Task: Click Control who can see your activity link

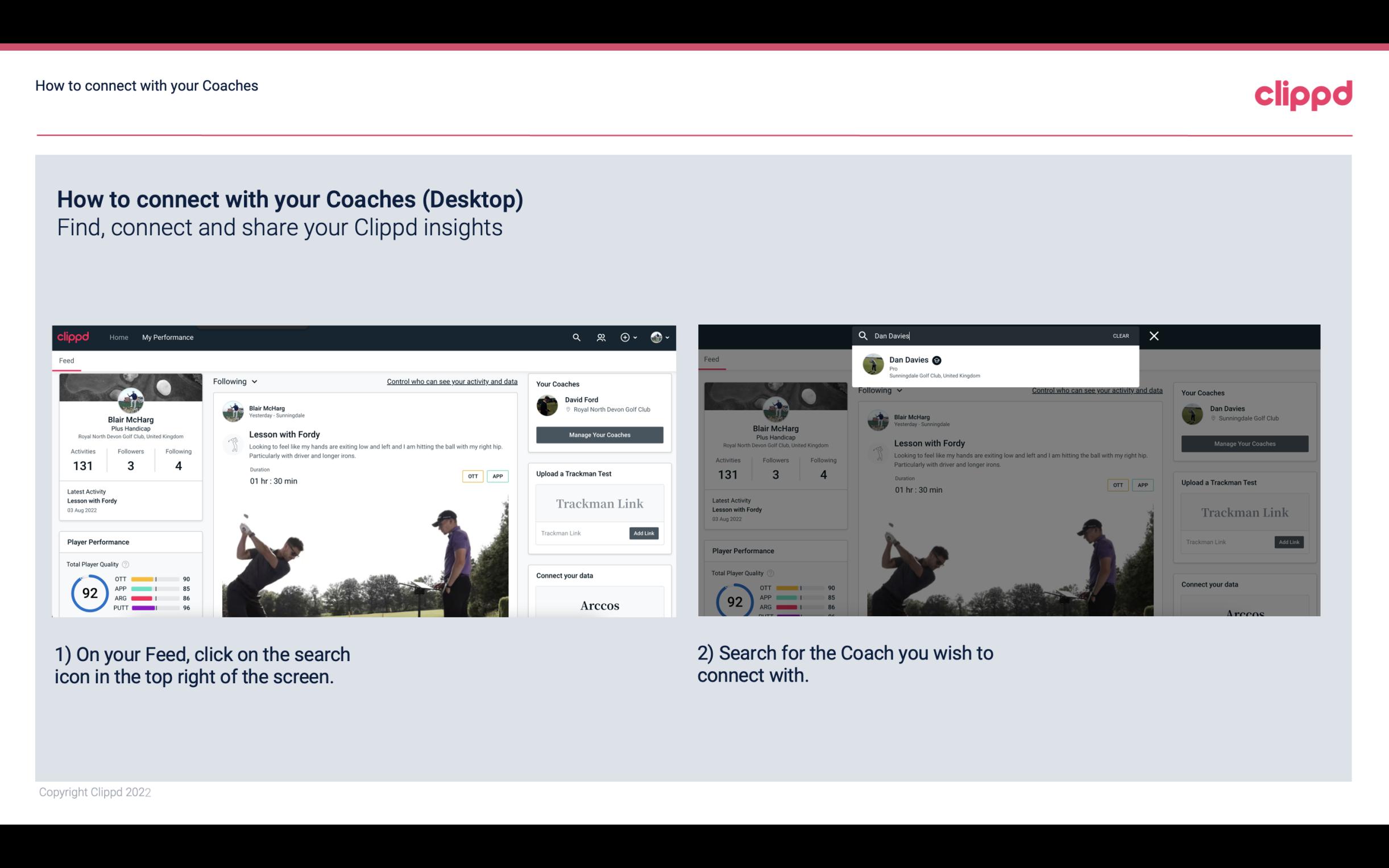Action: (x=450, y=382)
